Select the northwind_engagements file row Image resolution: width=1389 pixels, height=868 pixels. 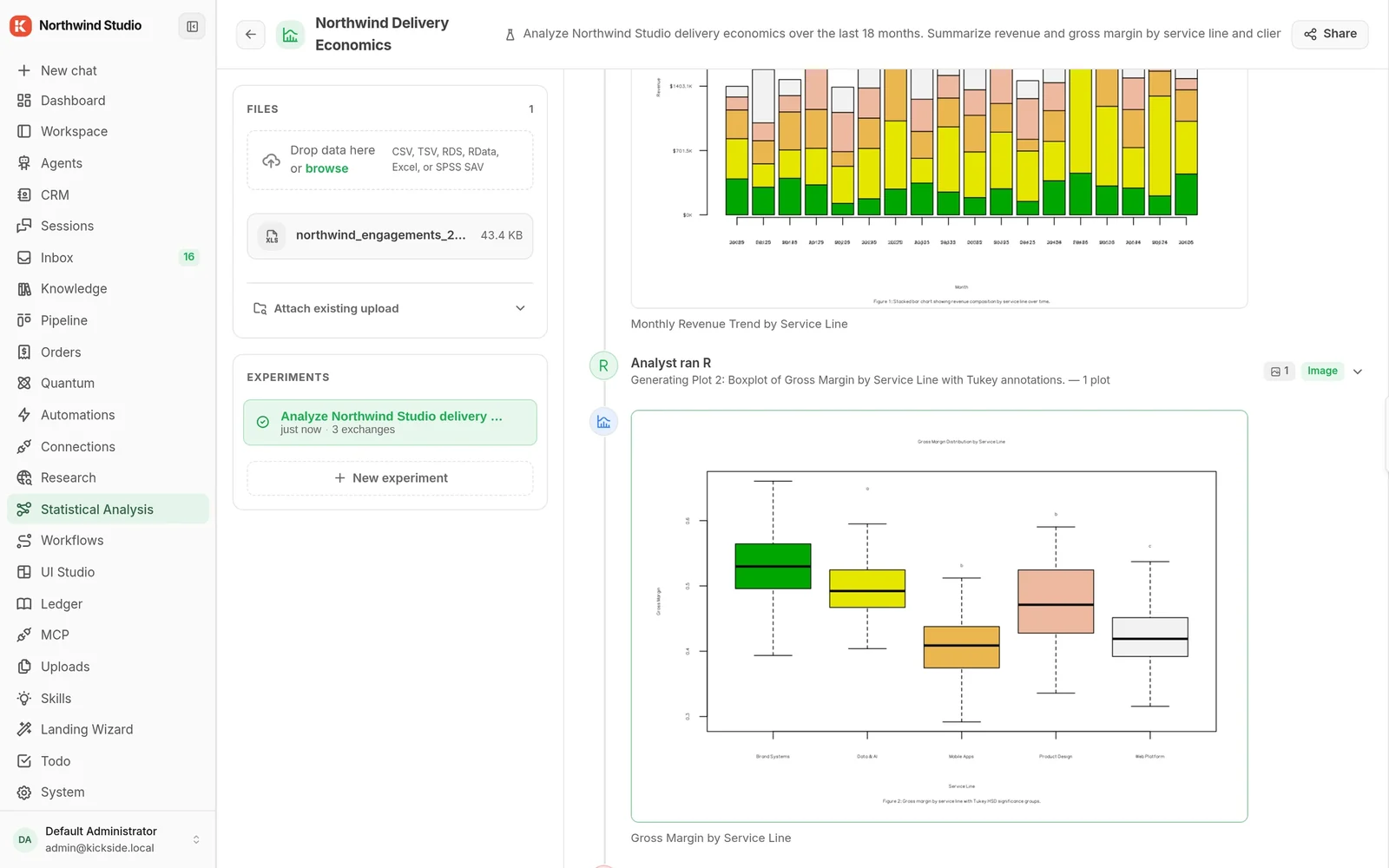coord(390,236)
